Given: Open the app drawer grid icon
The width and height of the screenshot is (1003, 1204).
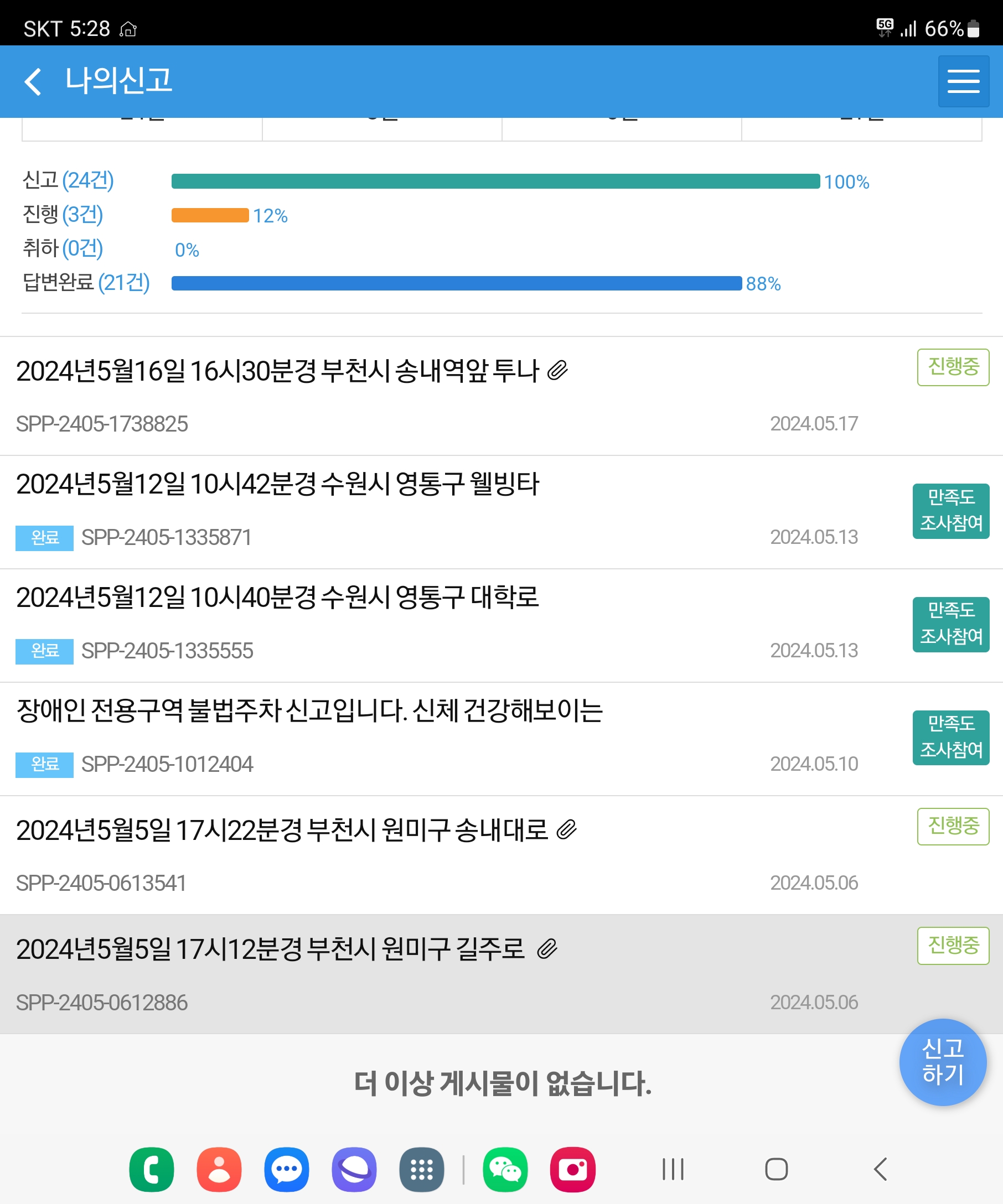Looking at the screenshot, I should point(421,1170).
